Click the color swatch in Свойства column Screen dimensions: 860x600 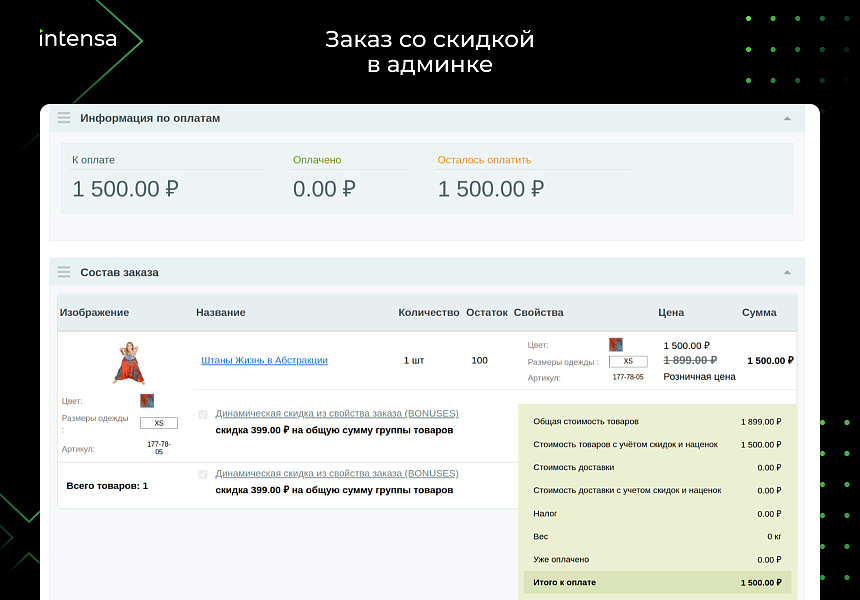616,344
